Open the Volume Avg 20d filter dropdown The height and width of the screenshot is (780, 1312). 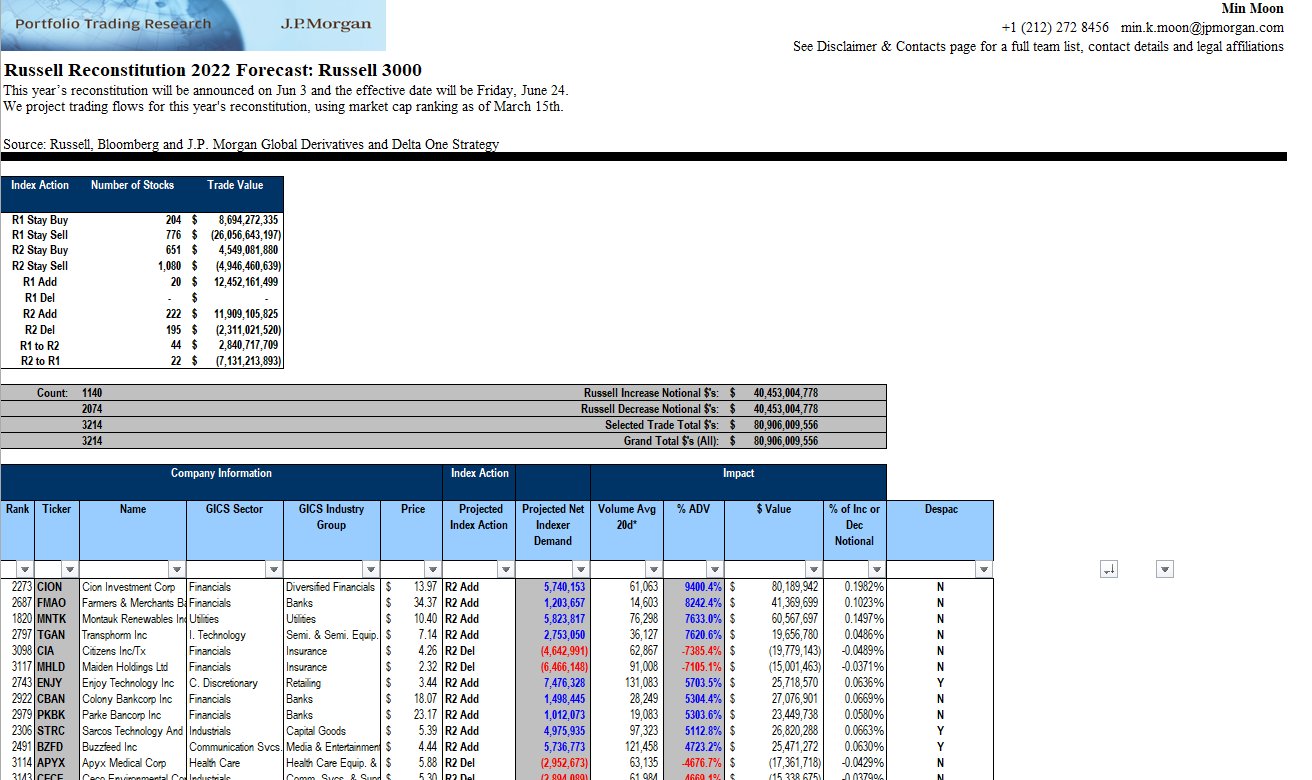654,570
